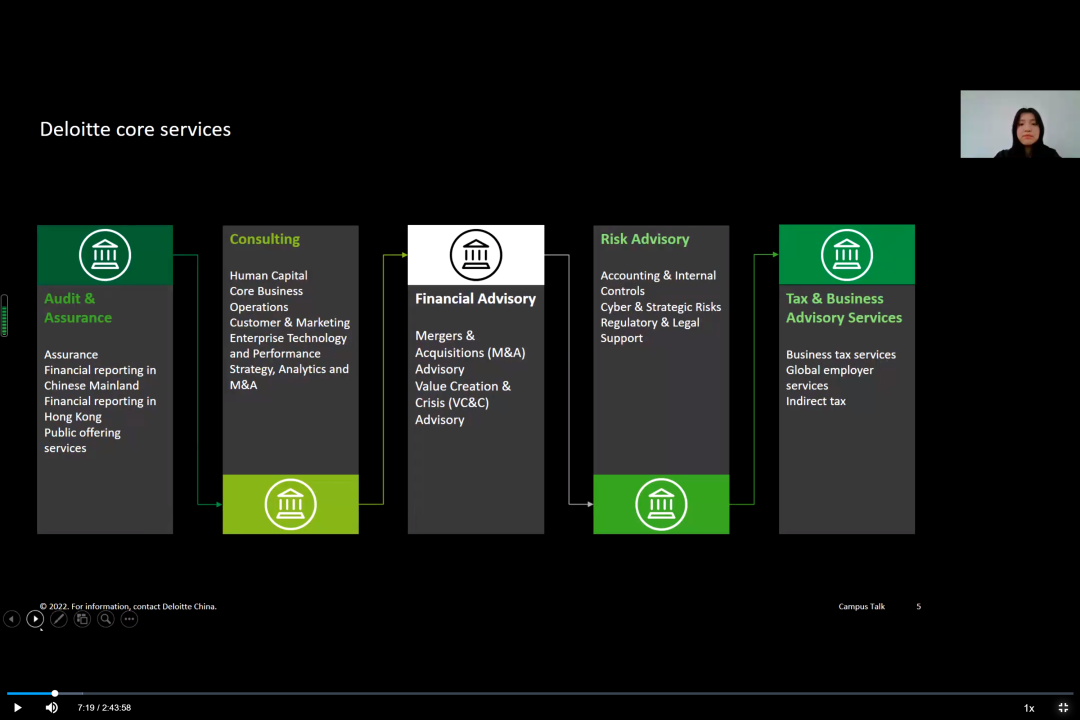
Task: Click the 'Campus Talk' footer label
Action: click(862, 606)
